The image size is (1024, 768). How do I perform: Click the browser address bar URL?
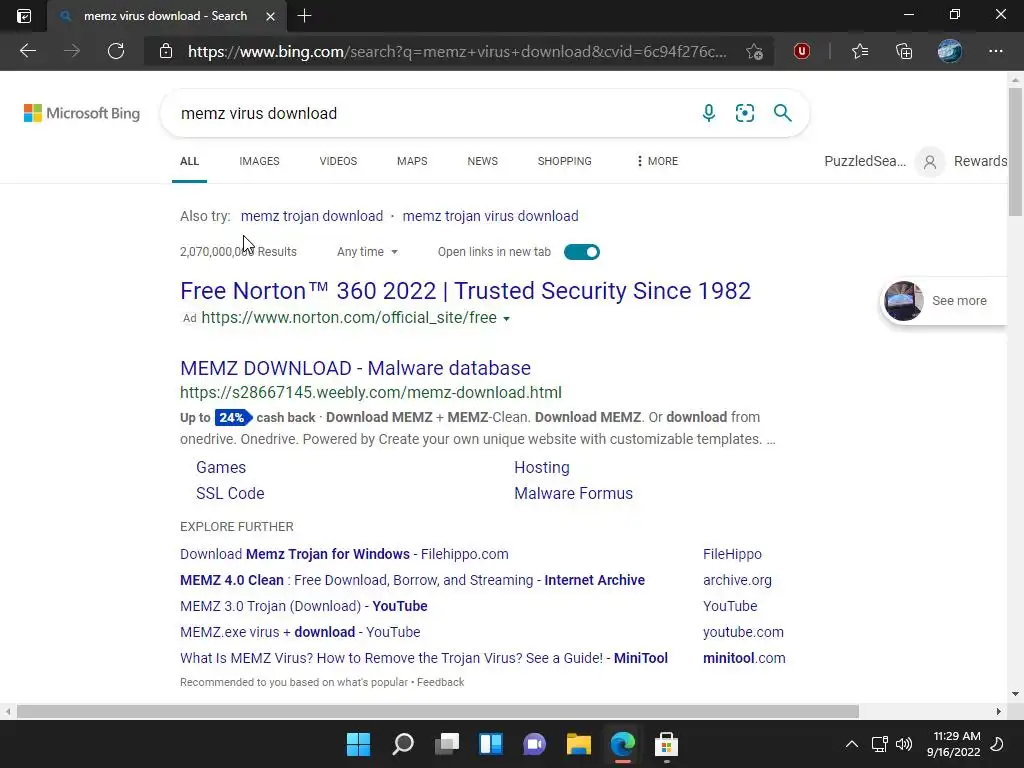(457, 52)
